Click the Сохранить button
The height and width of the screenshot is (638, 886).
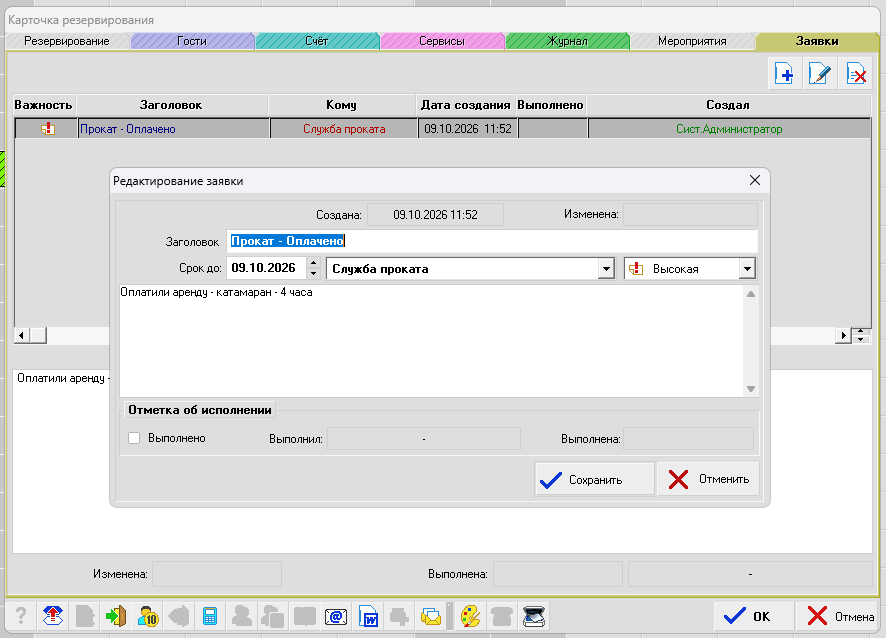(594, 479)
